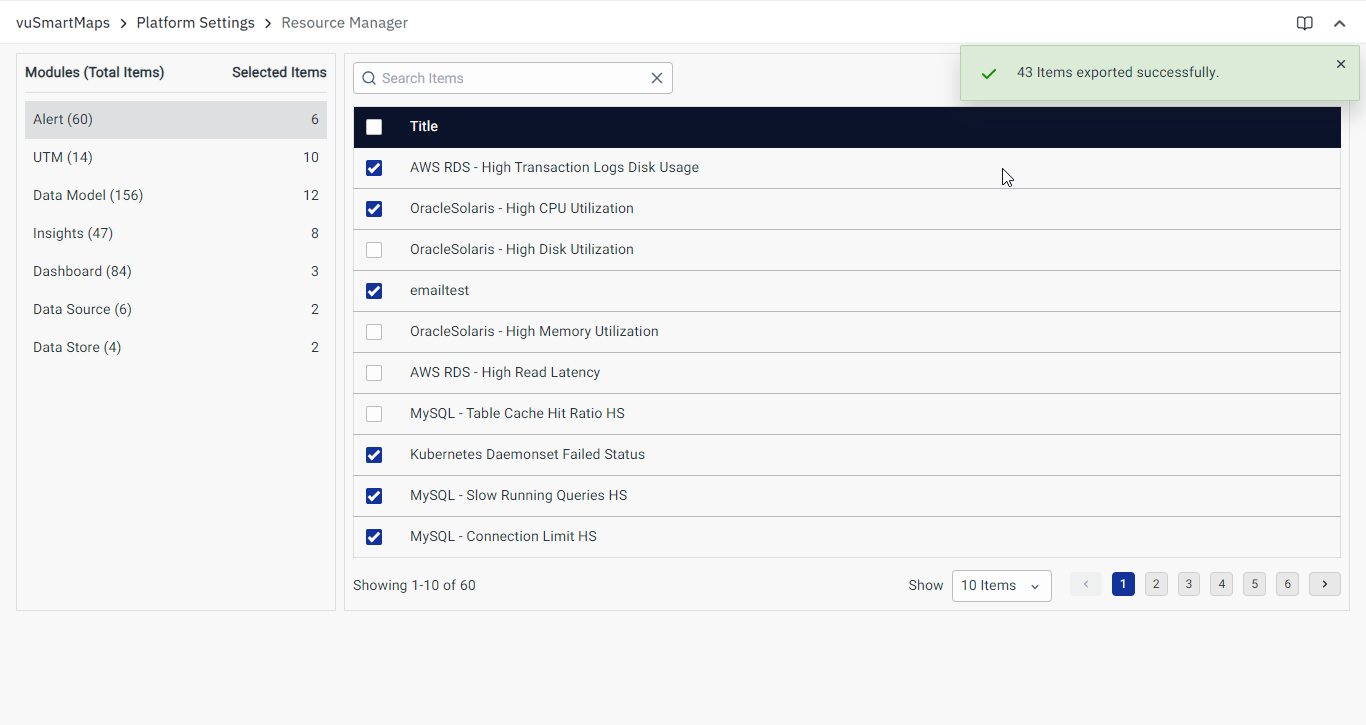Viewport: 1366px width, 725px height.
Task: Check OracleSolaris - High Disk Utilization
Action: tap(374, 250)
